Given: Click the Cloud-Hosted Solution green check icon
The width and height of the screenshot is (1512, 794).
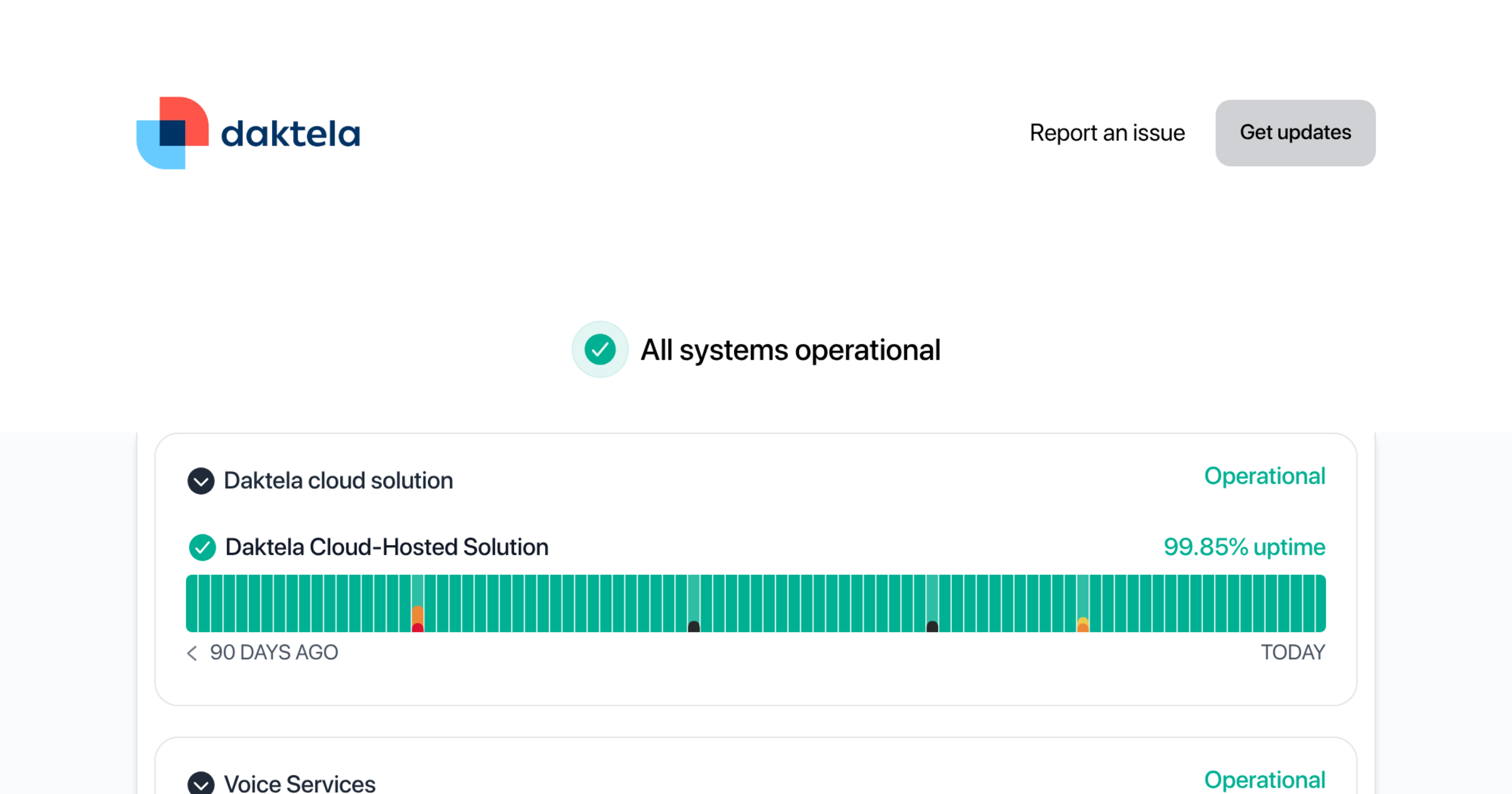Looking at the screenshot, I should point(202,547).
